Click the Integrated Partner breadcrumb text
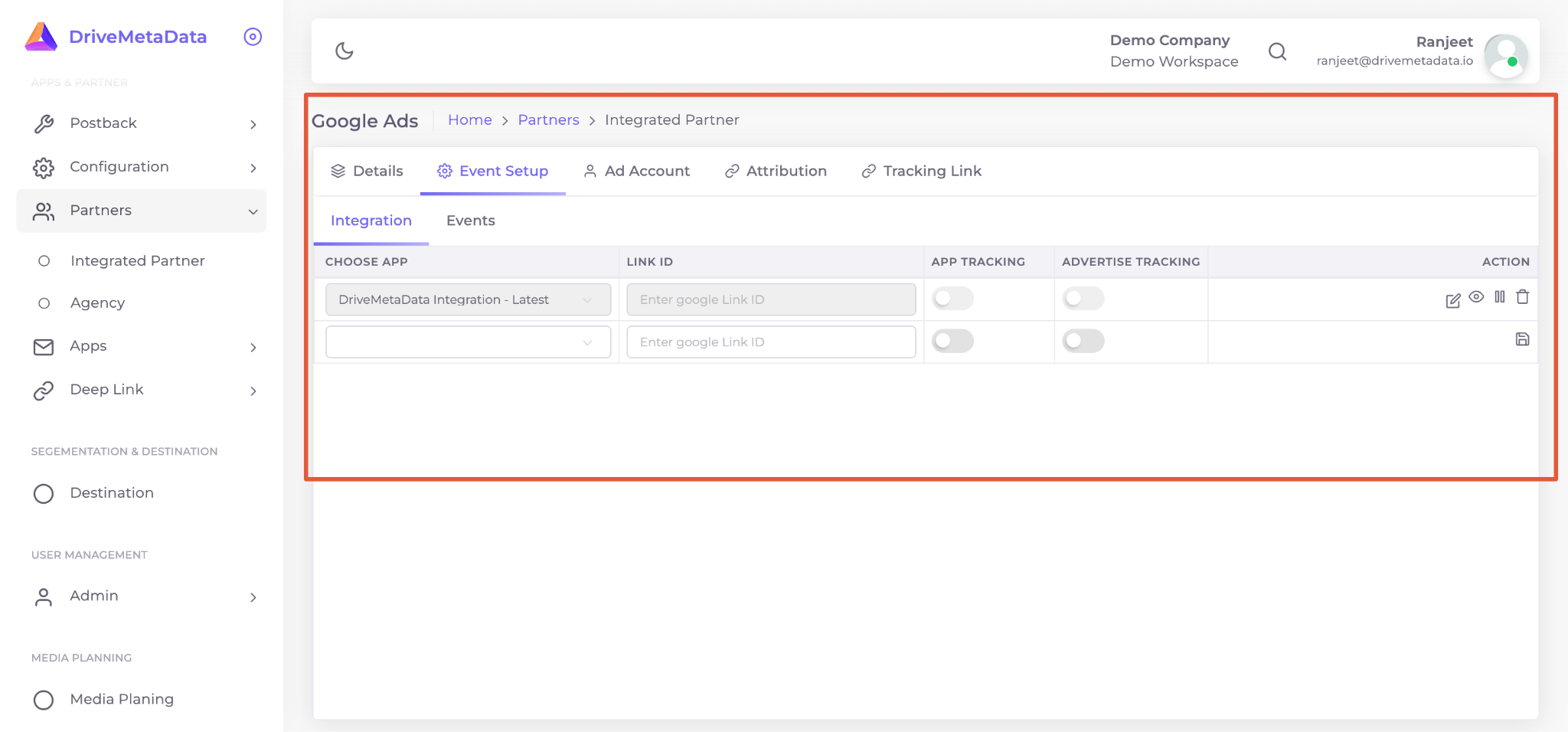This screenshot has width=1568, height=732. 671,119
